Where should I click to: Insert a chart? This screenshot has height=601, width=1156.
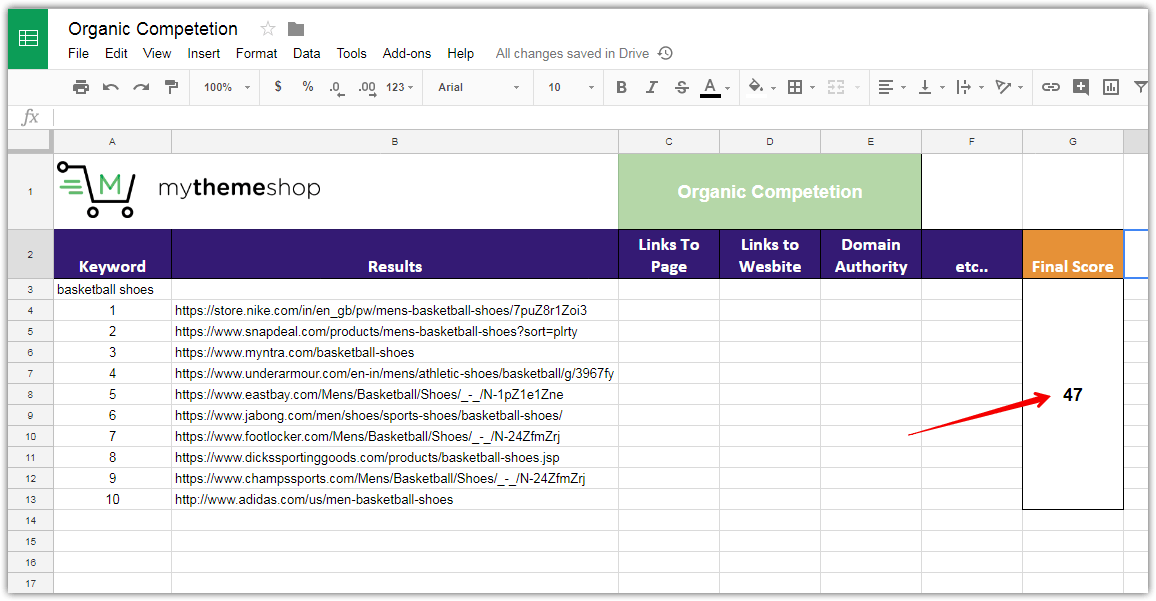click(1111, 87)
